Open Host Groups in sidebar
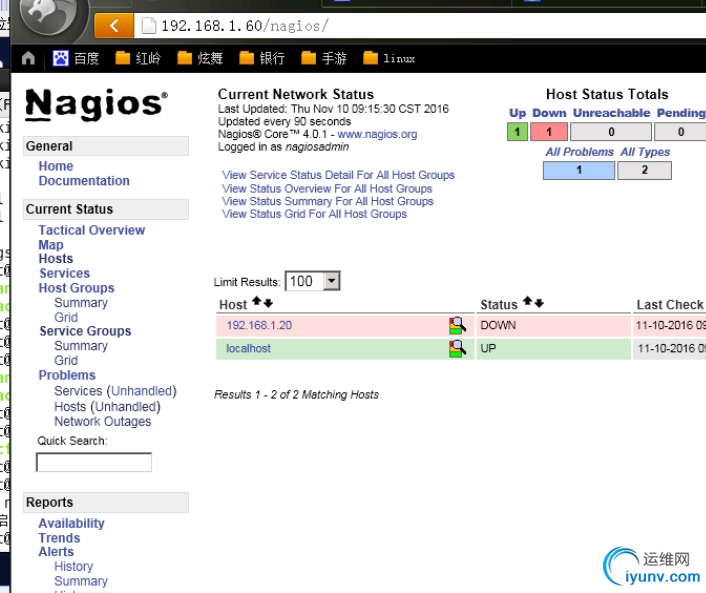This screenshot has height=593, width=706. (x=77, y=288)
